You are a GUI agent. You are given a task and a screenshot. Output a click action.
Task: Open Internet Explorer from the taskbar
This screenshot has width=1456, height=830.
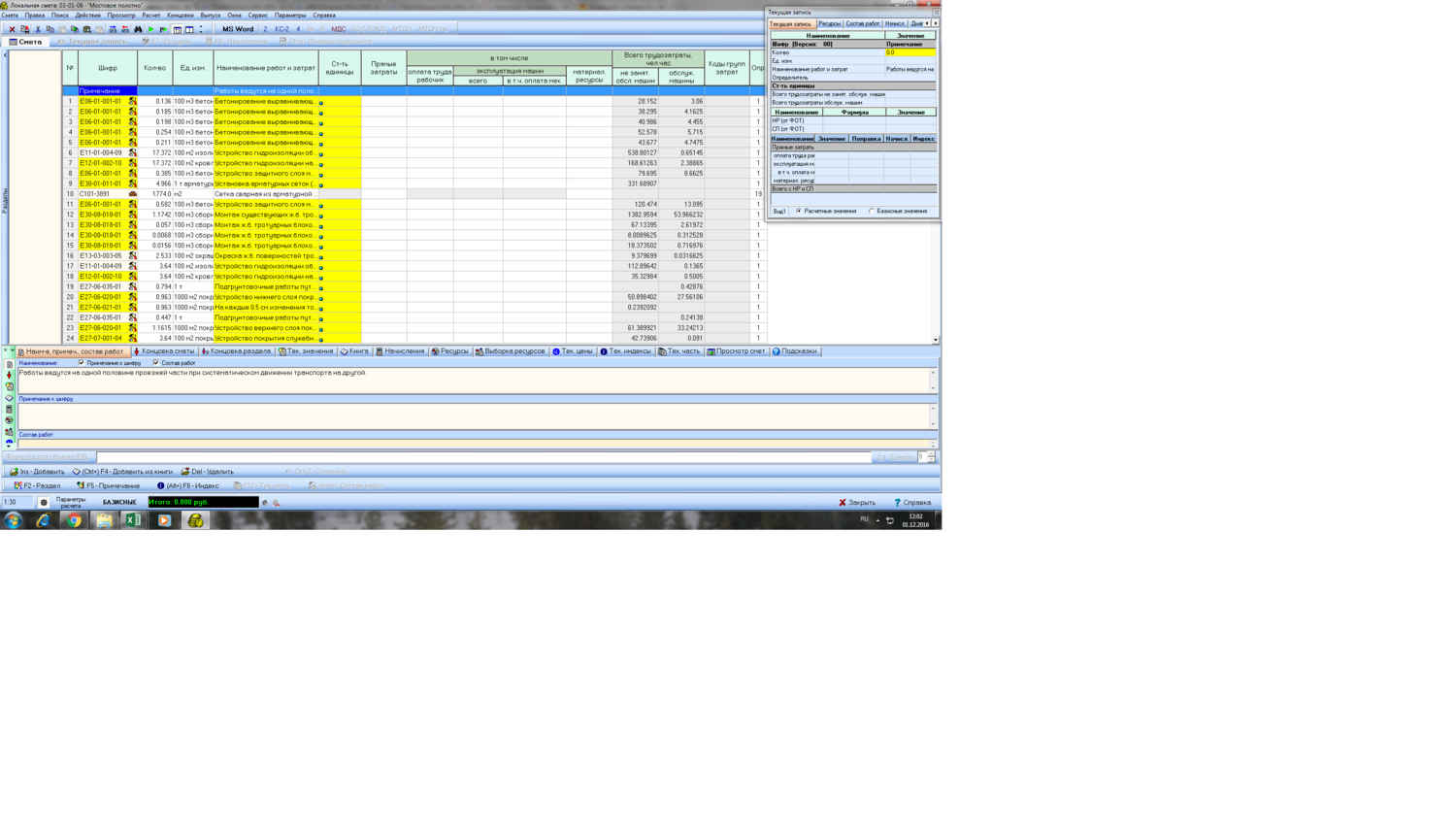[x=44, y=520]
